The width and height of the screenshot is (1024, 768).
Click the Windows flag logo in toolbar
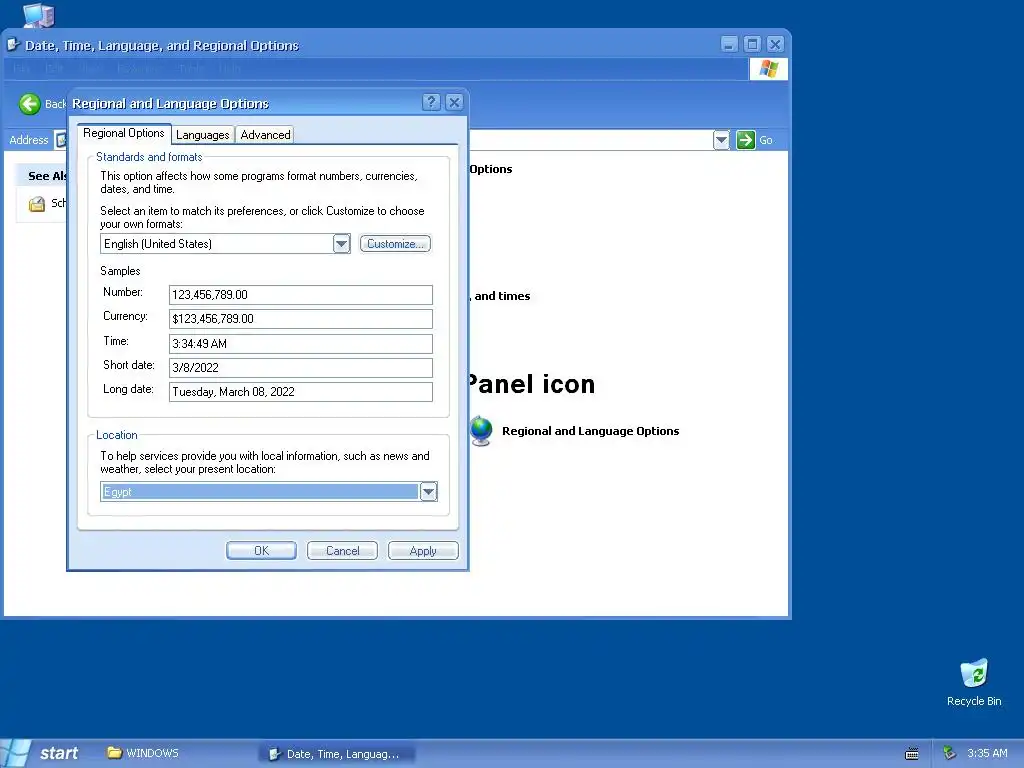(x=769, y=69)
